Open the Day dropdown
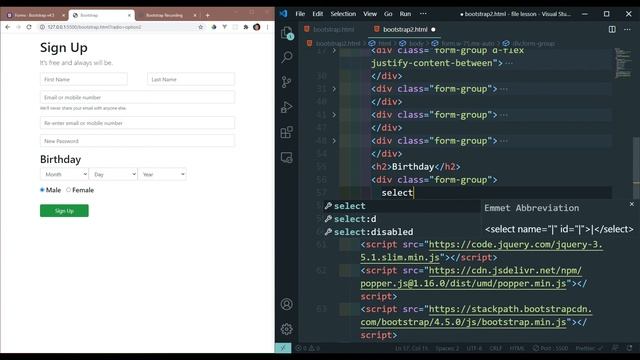 pos(113,174)
